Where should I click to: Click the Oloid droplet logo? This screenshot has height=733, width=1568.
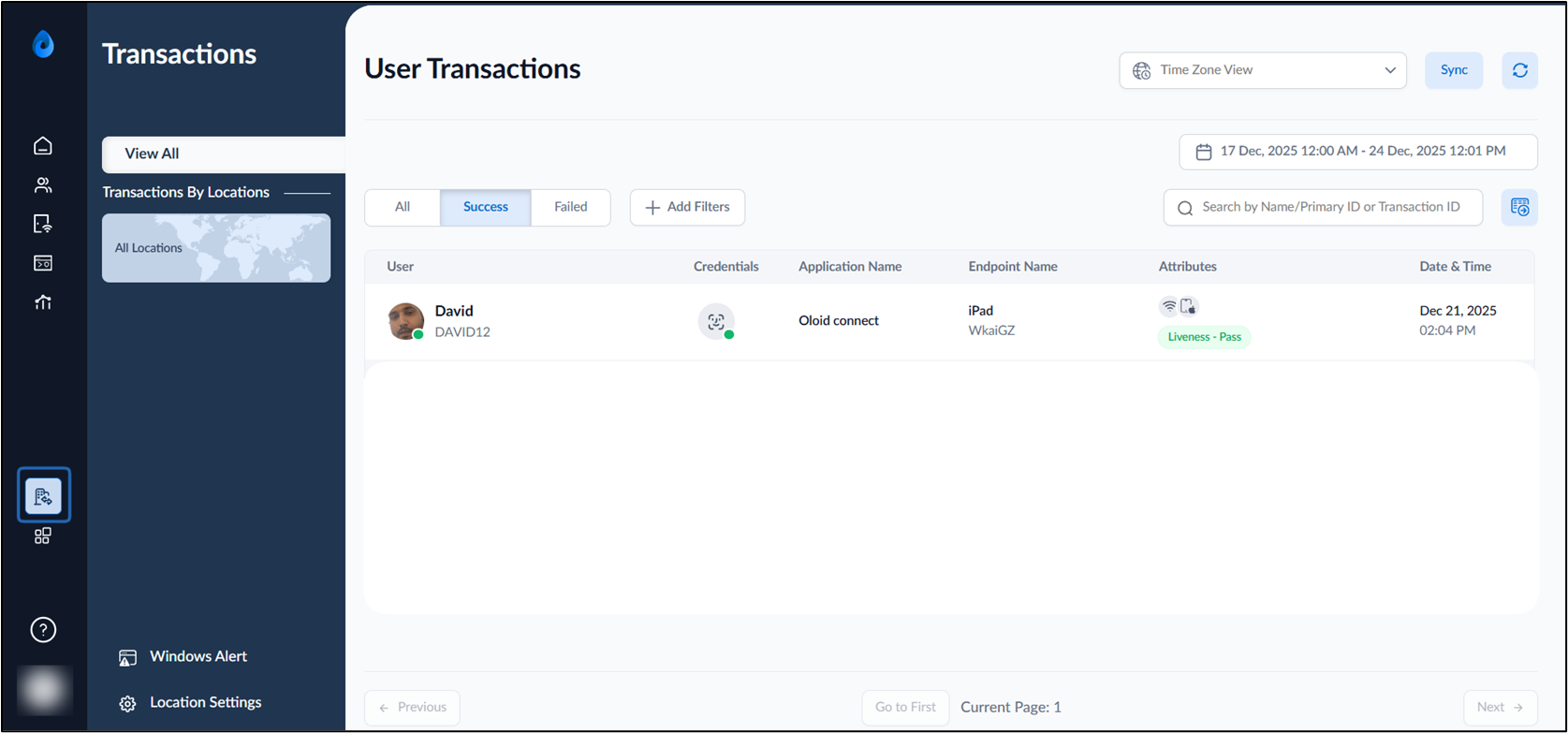[43, 44]
